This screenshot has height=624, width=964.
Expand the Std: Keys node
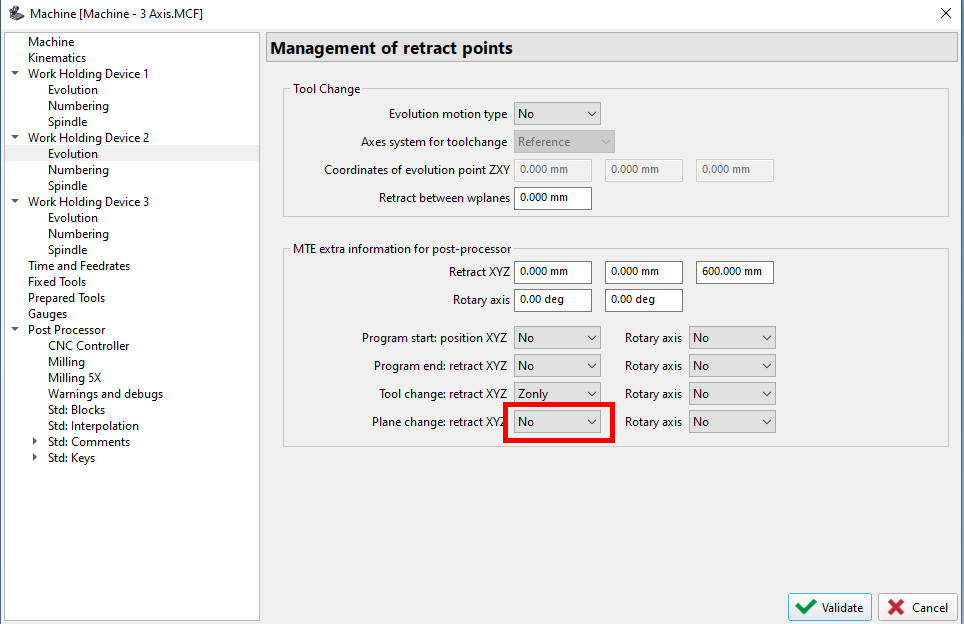click(34, 457)
